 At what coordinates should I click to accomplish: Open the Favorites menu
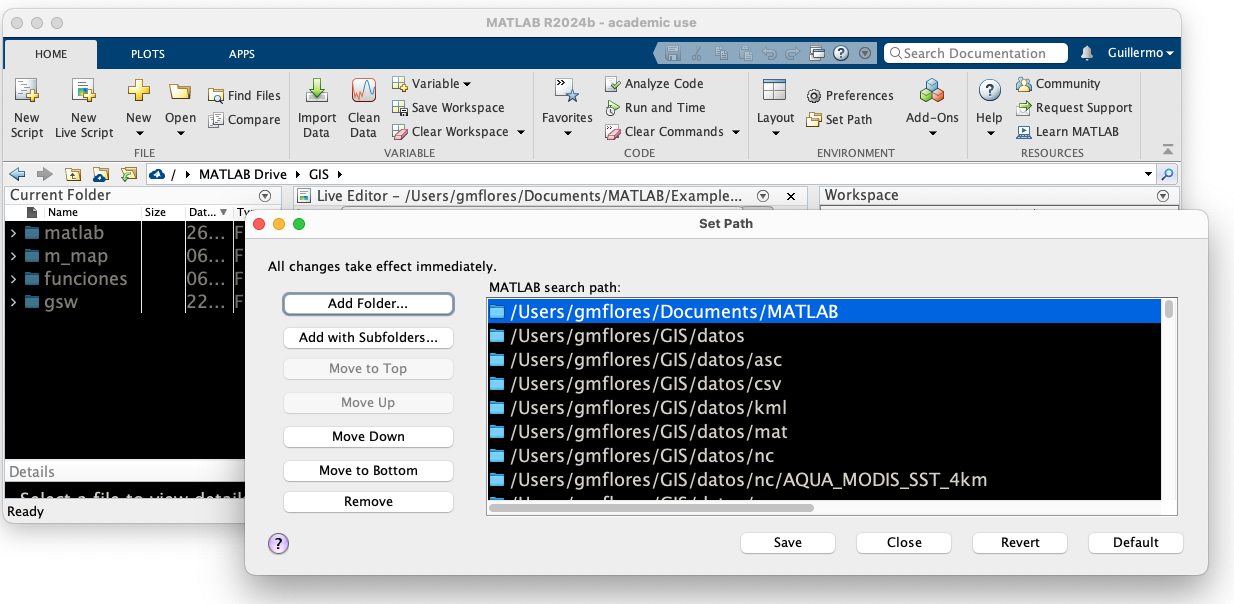[x=567, y=107]
